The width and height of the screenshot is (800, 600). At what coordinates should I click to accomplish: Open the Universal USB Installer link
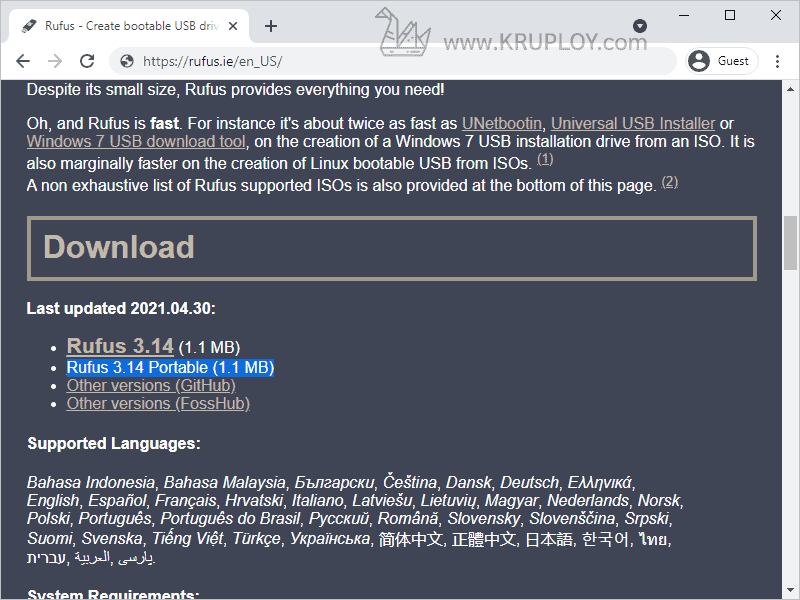click(633, 123)
